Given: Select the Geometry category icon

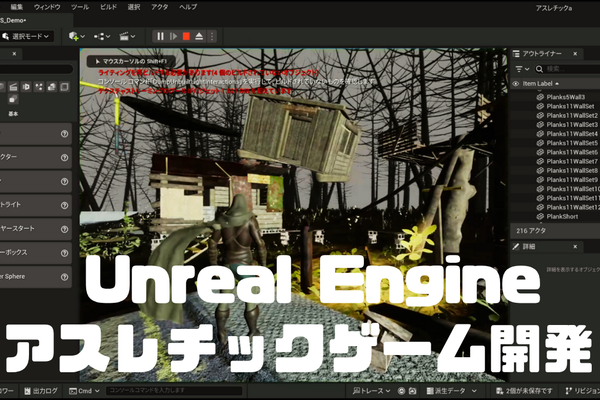Looking at the screenshot, I should 52,87.
